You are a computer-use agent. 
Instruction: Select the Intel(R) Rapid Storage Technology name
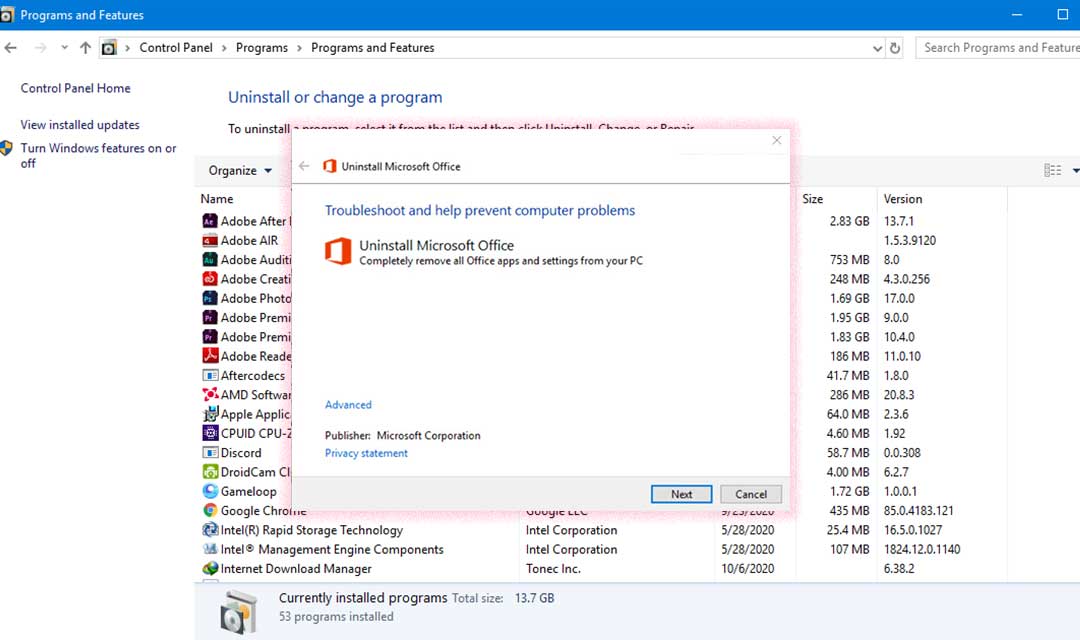pos(311,530)
